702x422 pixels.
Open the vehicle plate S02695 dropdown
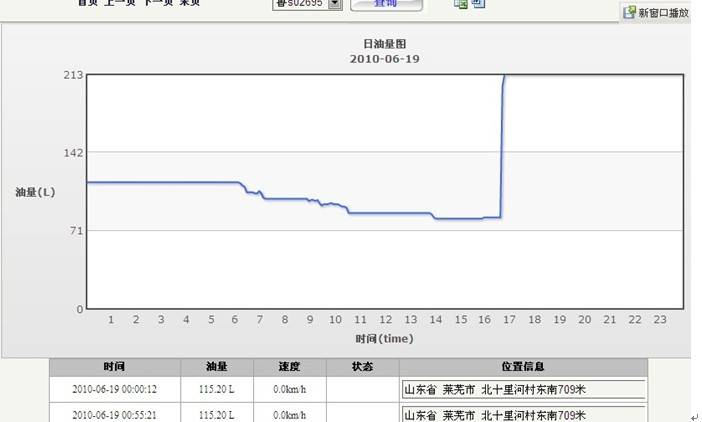[334, 4]
